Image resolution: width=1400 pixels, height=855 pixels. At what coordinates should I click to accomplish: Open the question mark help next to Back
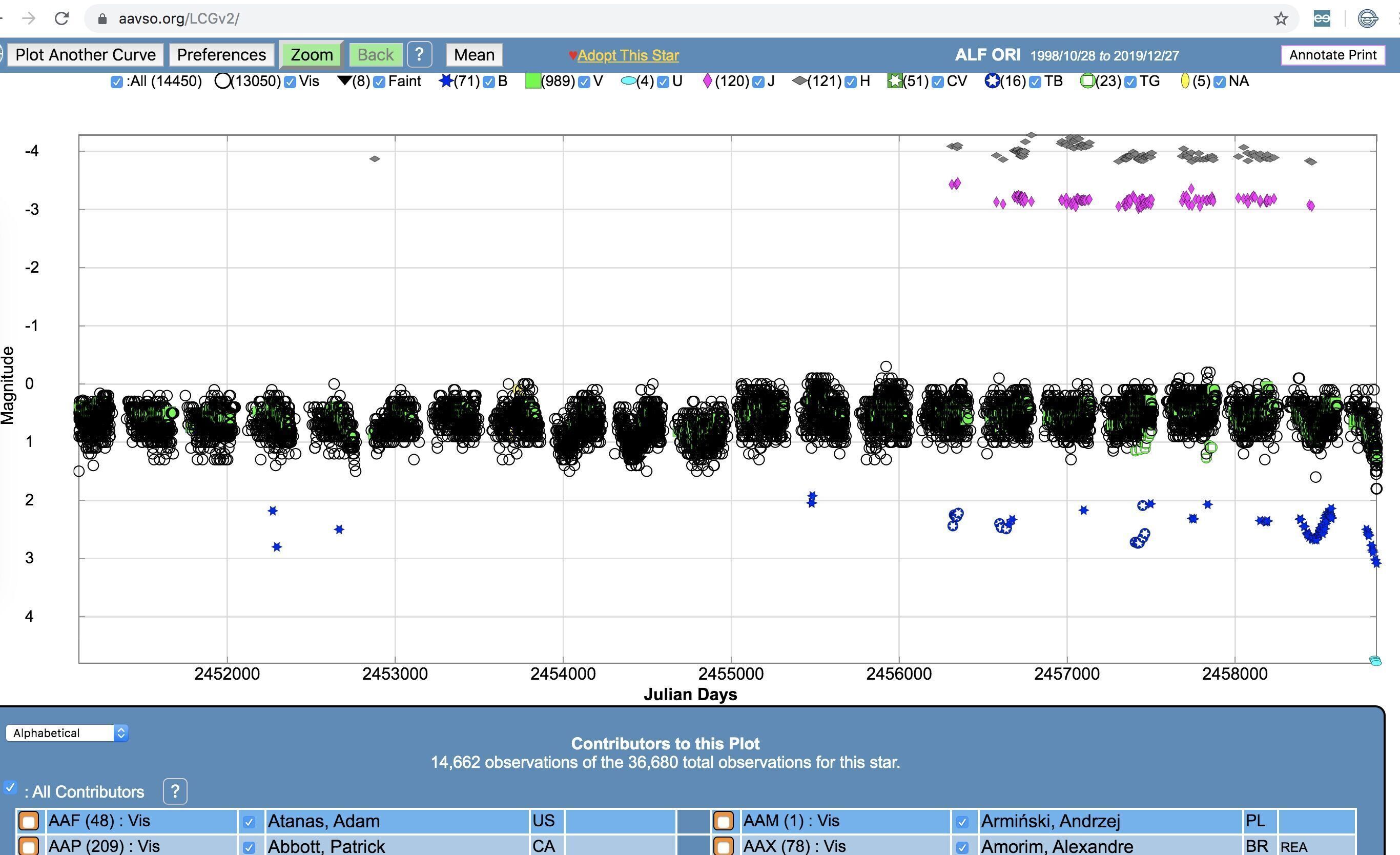coord(419,54)
